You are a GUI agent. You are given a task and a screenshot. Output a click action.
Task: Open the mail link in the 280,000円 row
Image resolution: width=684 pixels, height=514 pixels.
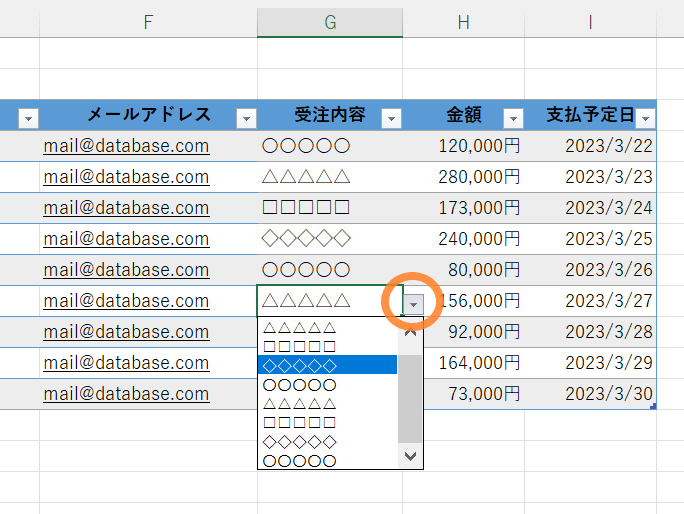[x=126, y=177]
